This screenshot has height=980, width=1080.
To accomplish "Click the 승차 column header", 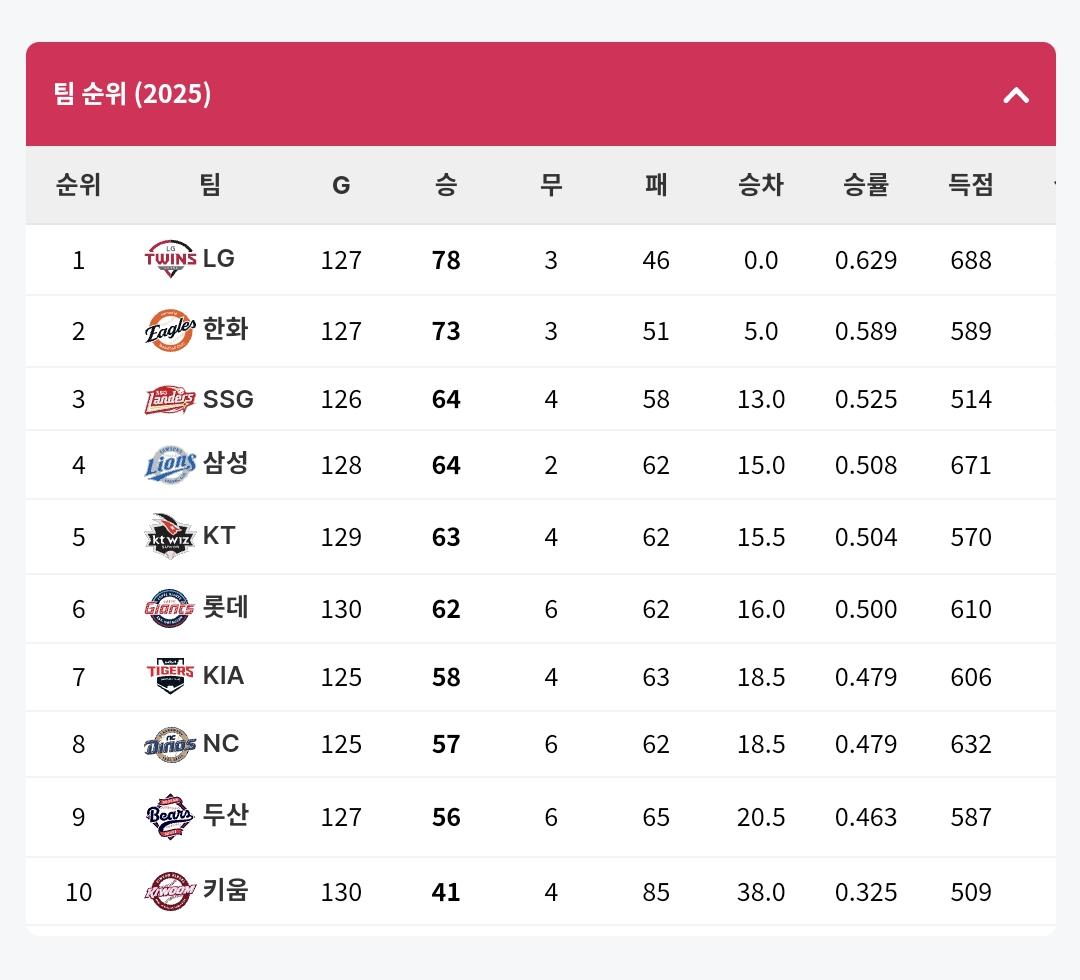I will (x=761, y=185).
